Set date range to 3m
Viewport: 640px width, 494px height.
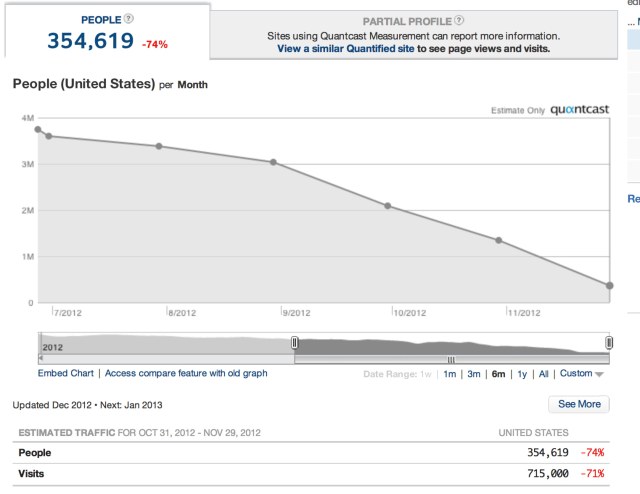[474, 374]
